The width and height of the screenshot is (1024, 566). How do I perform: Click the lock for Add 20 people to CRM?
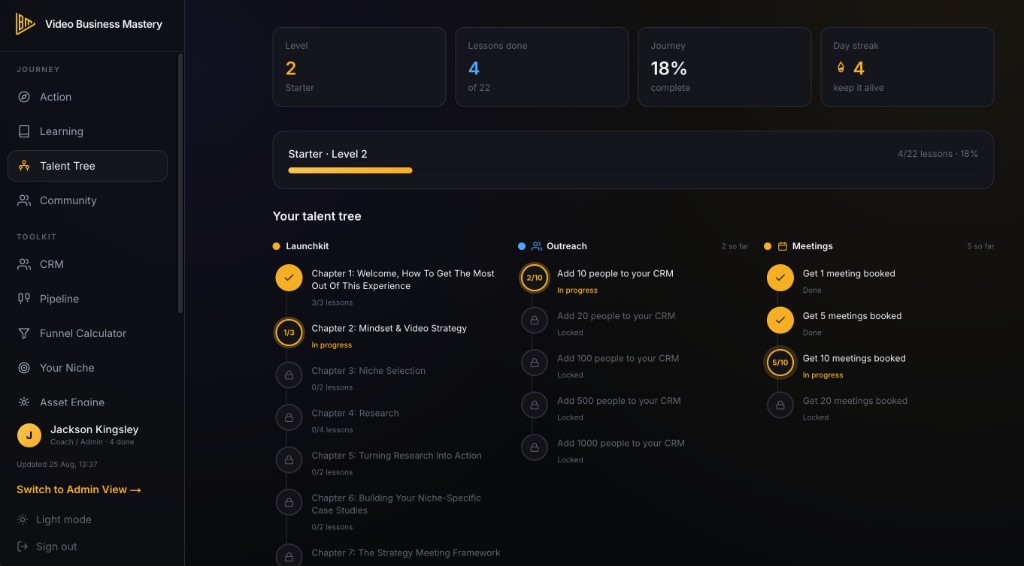534,321
